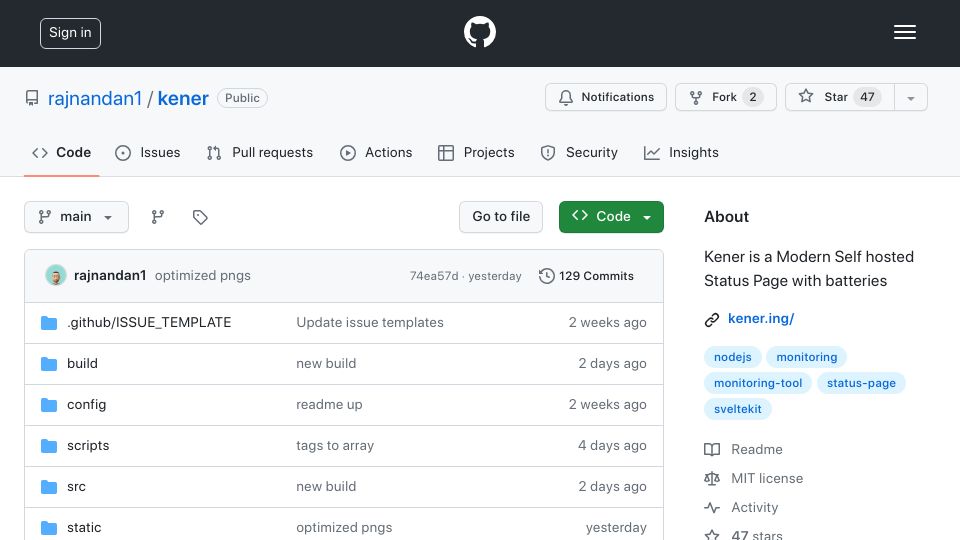Open the rajnandan1 owner link
Viewport: 960px width, 540px height.
95,98
